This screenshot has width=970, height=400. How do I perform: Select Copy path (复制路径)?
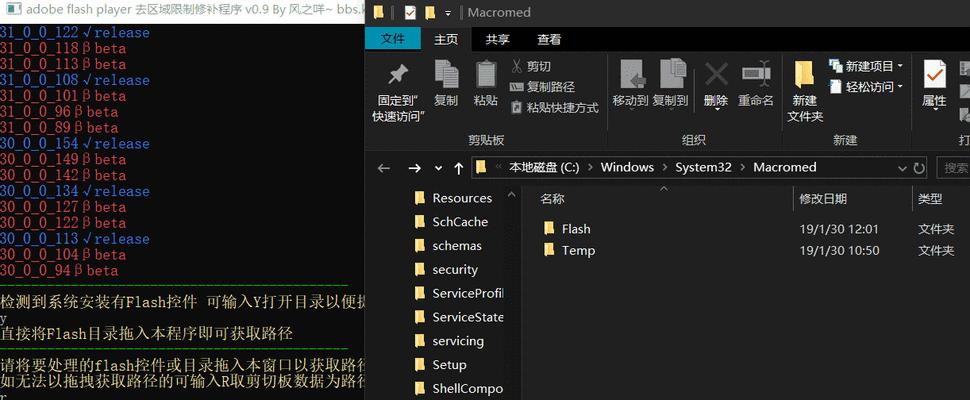coord(543,87)
